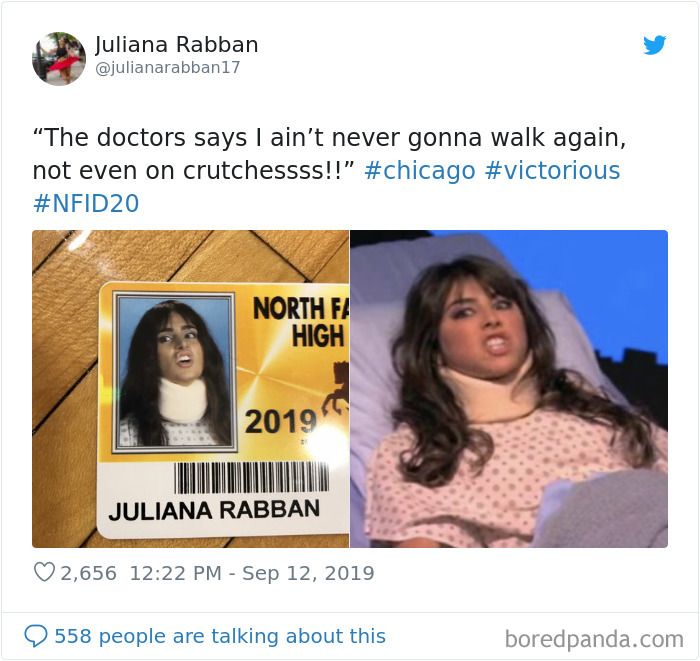The image size is (700, 661).
Task: Click the heart like icon
Action: (x=44, y=572)
